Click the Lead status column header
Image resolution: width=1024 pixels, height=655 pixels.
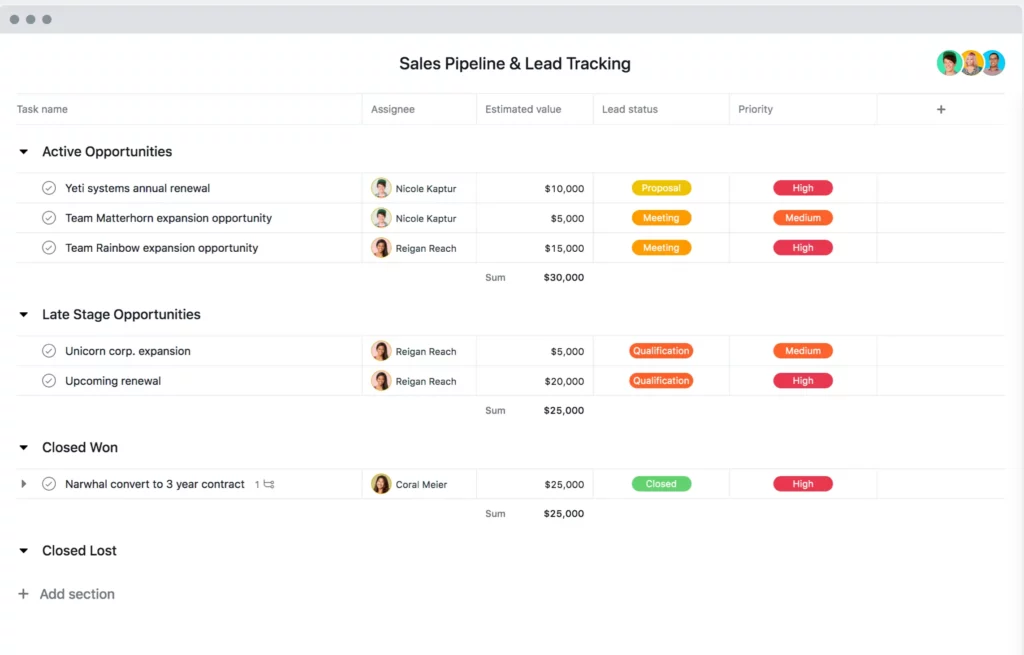click(x=629, y=109)
